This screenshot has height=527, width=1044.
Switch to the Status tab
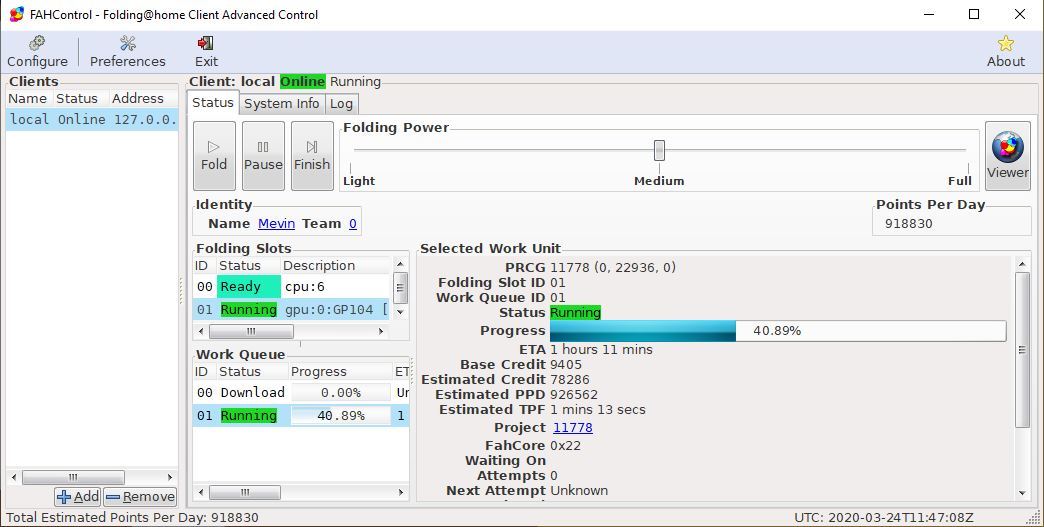[x=212, y=102]
